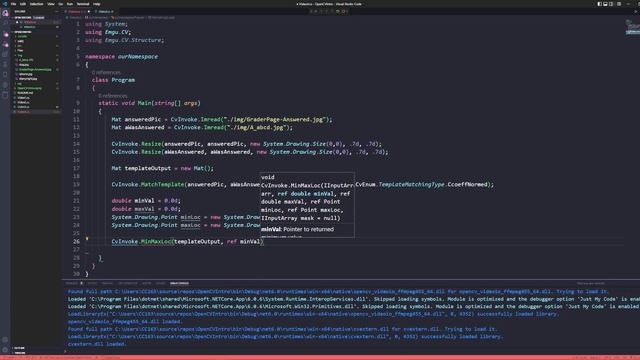Toggle the secondary side bar layout button
Viewport: 640px width, 360px height.
point(611,4)
